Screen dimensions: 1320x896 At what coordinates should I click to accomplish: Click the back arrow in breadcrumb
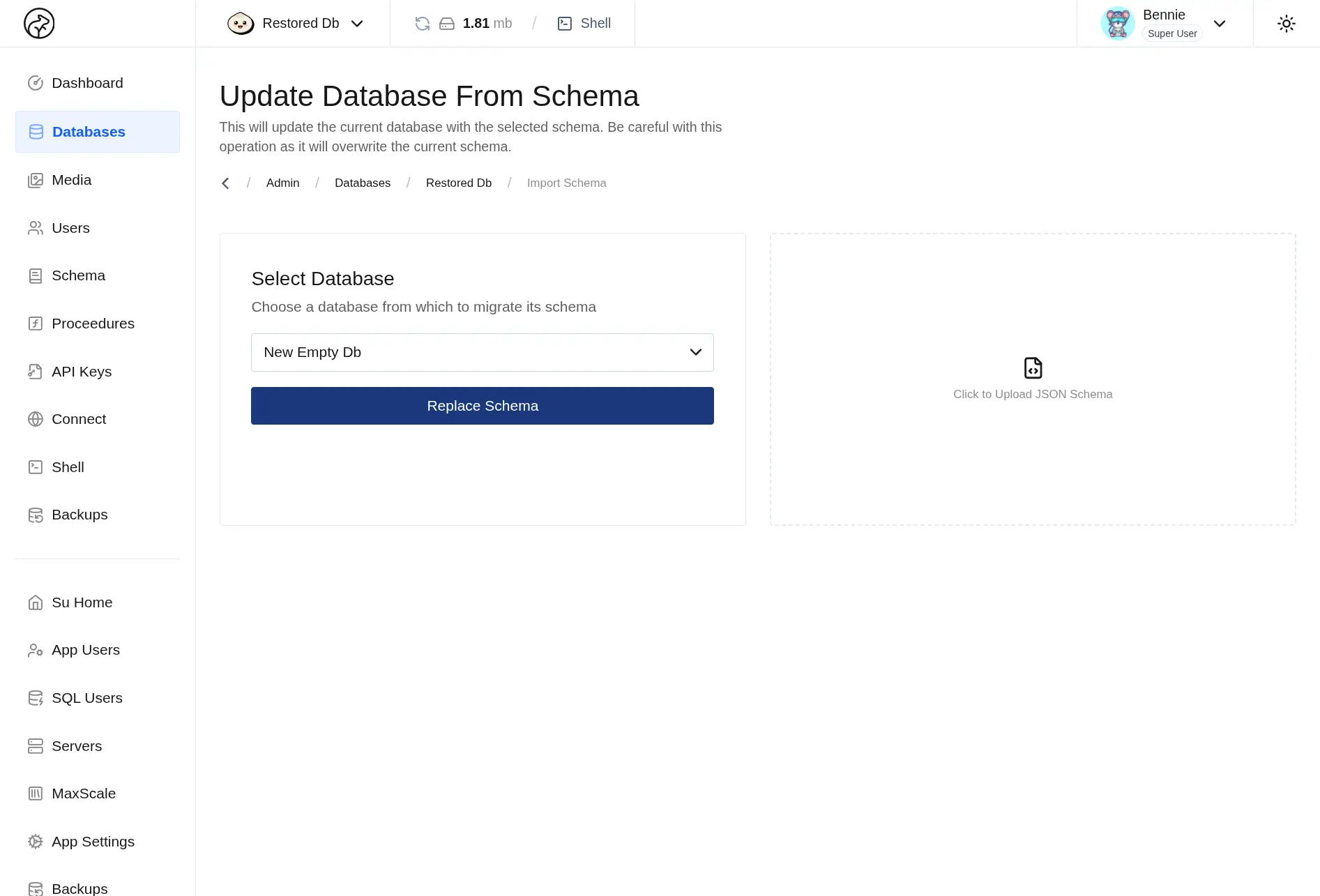point(225,183)
